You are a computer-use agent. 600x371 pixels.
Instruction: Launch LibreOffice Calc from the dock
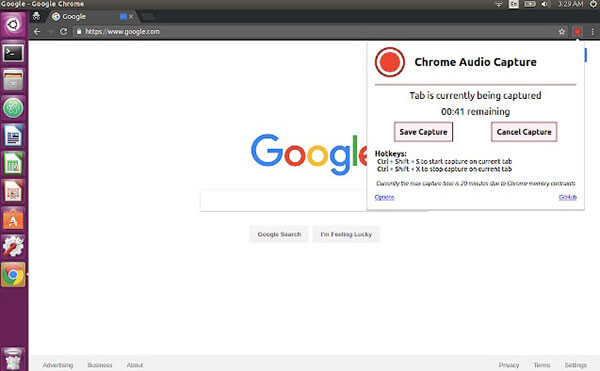(13, 163)
